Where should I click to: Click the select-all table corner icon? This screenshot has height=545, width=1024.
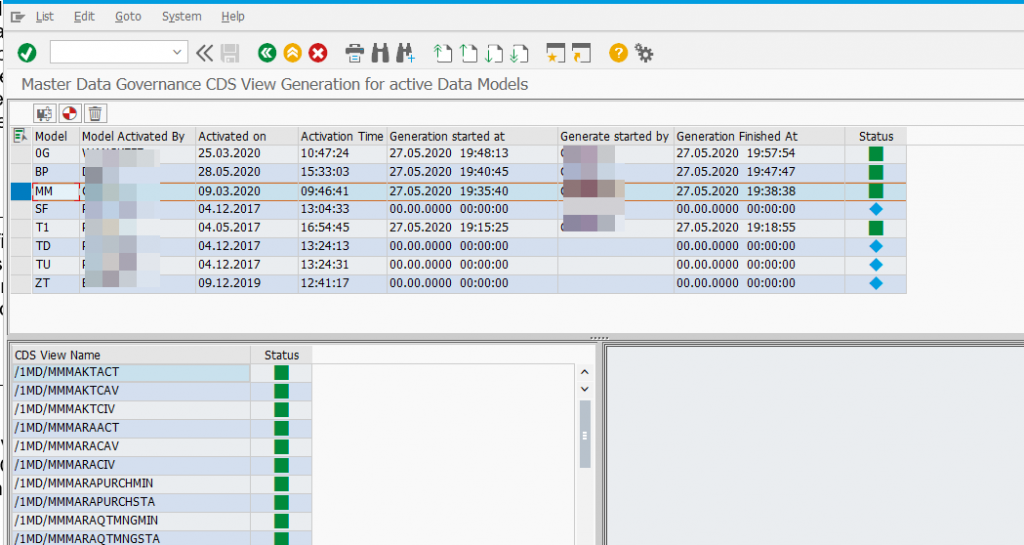point(20,136)
